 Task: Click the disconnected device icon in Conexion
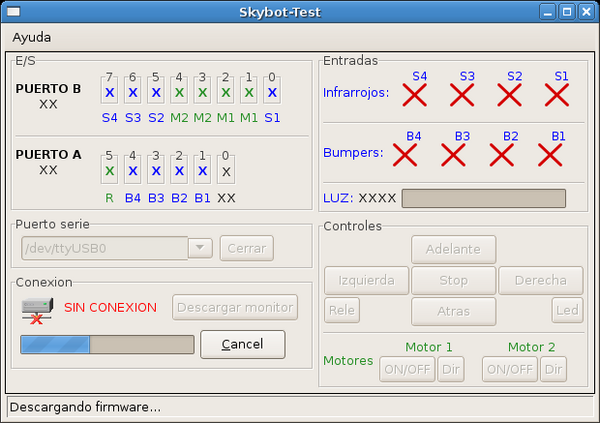coord(36,308)
